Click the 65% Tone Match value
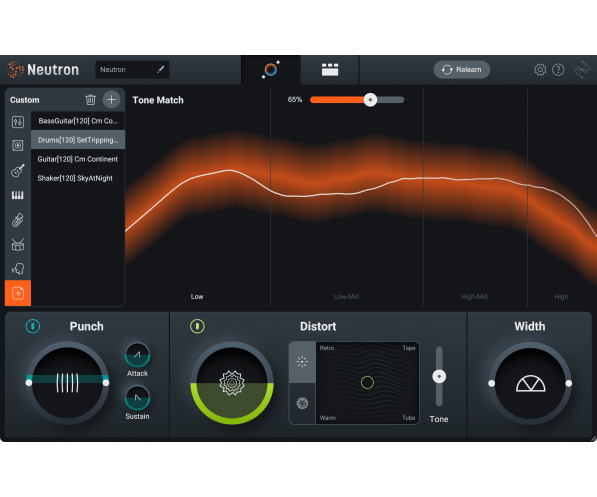 295,99
